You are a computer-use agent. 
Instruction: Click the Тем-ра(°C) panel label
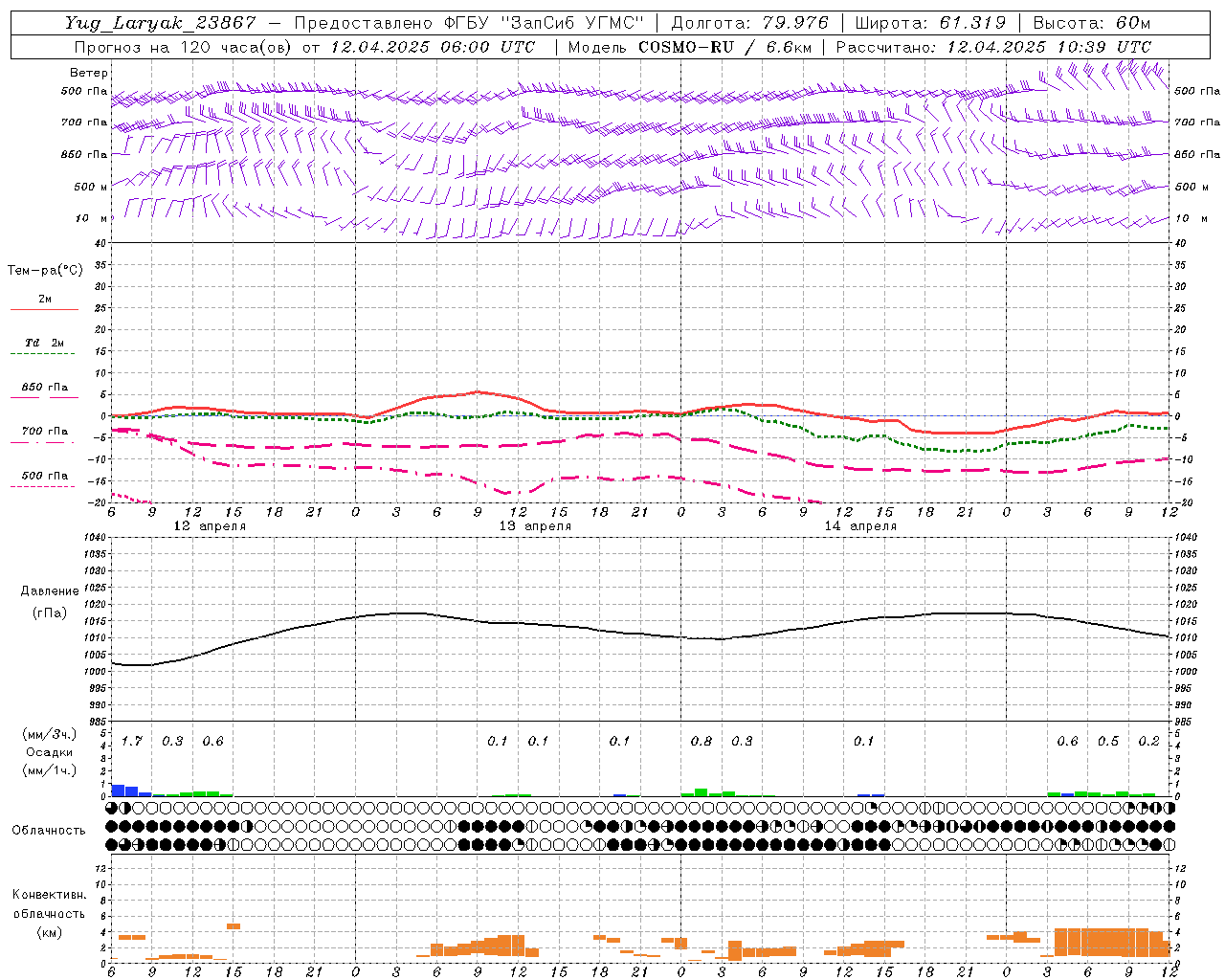pos(45,271)
